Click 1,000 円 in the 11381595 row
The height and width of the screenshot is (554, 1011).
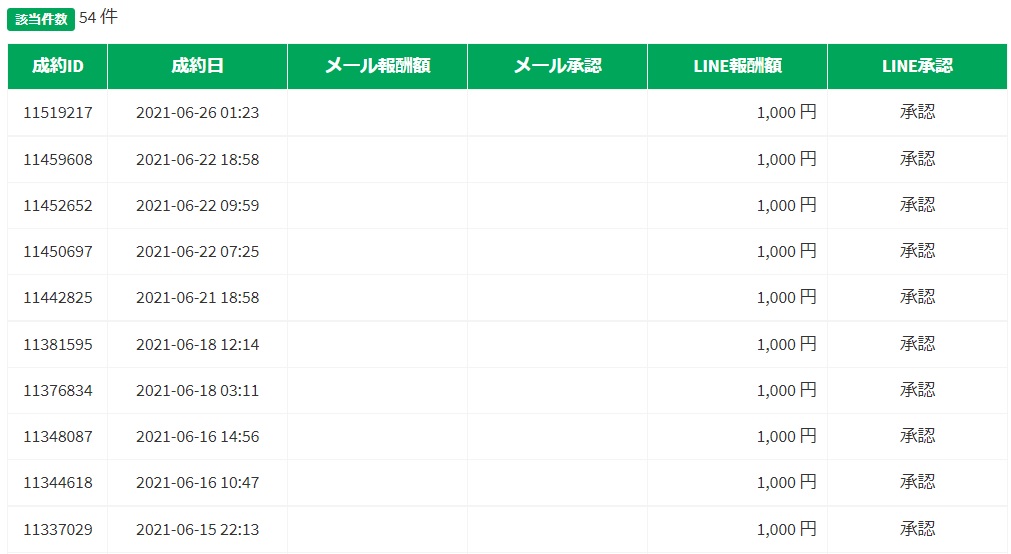point(786,344)
